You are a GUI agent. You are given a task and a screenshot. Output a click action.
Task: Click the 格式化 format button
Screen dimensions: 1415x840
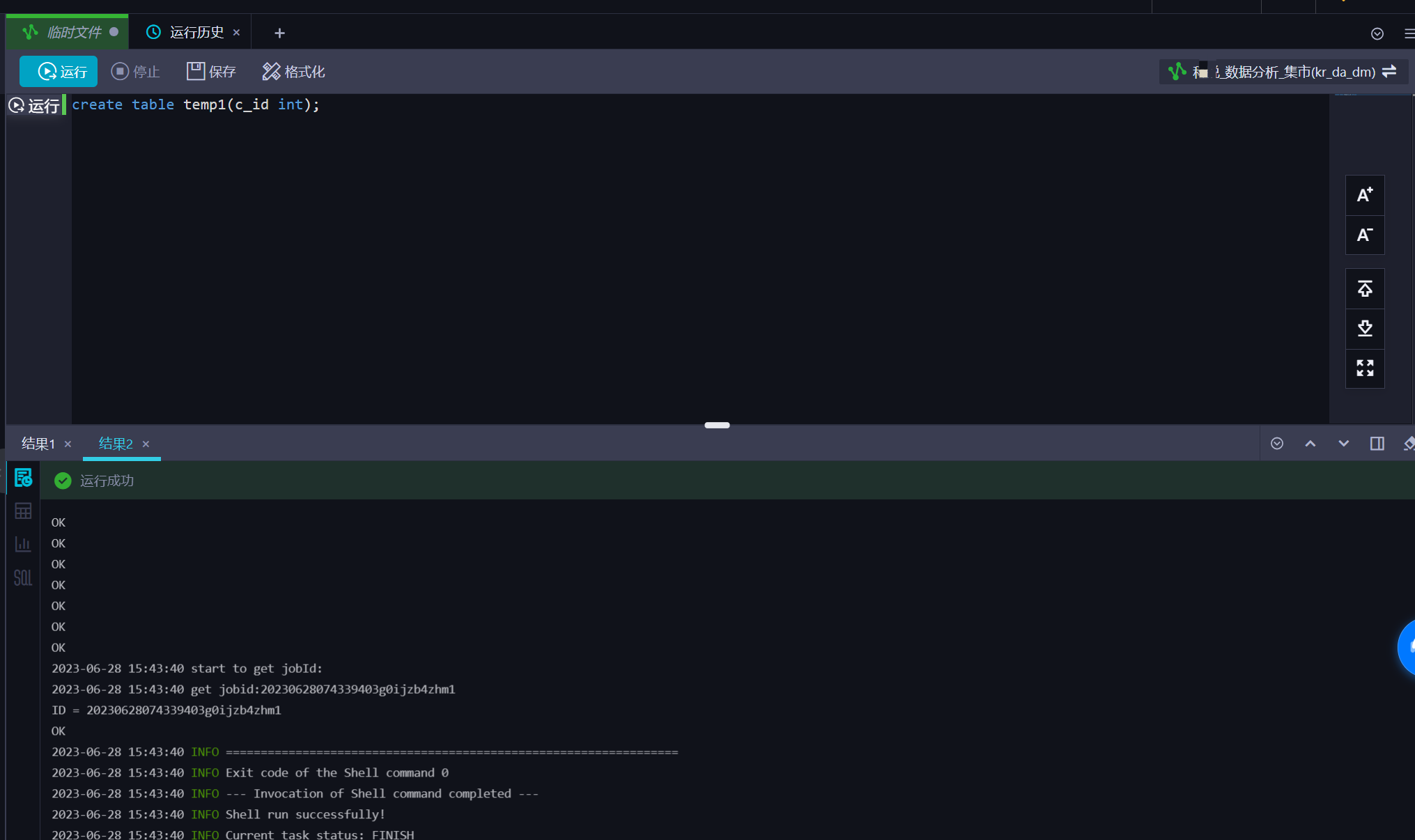pyautogui.click(x=293, y=72)
